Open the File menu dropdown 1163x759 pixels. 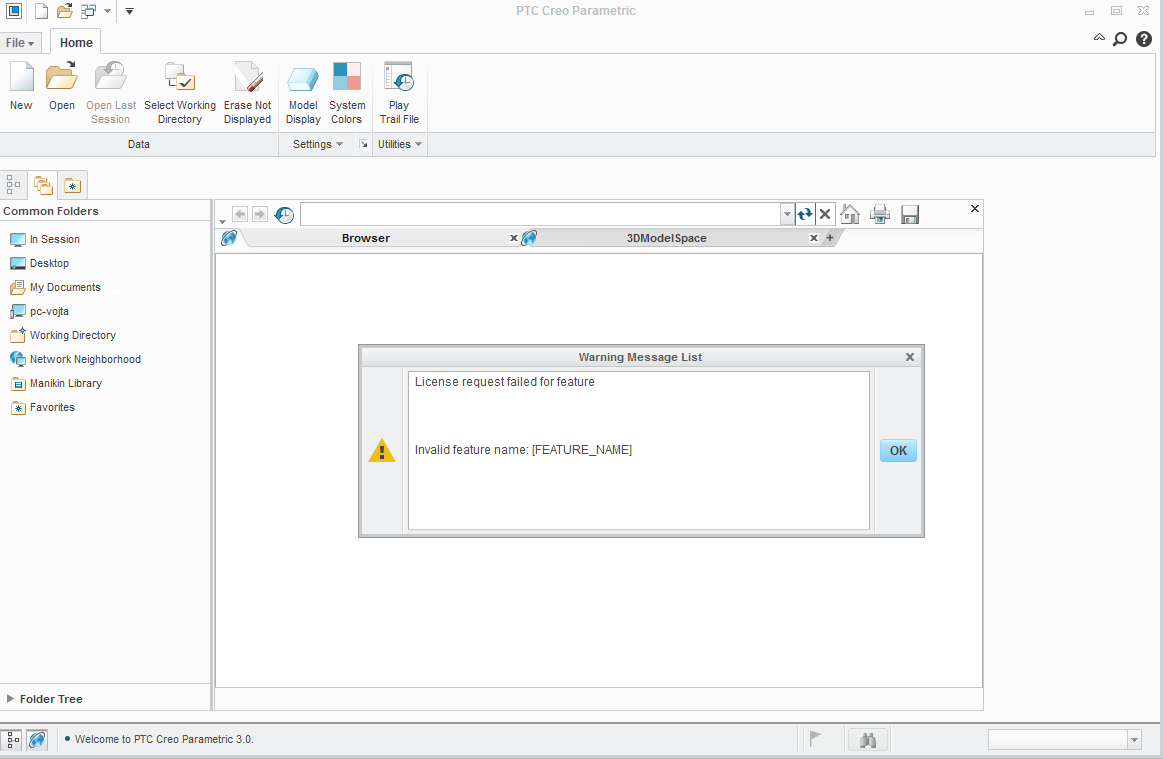point(20,43)
